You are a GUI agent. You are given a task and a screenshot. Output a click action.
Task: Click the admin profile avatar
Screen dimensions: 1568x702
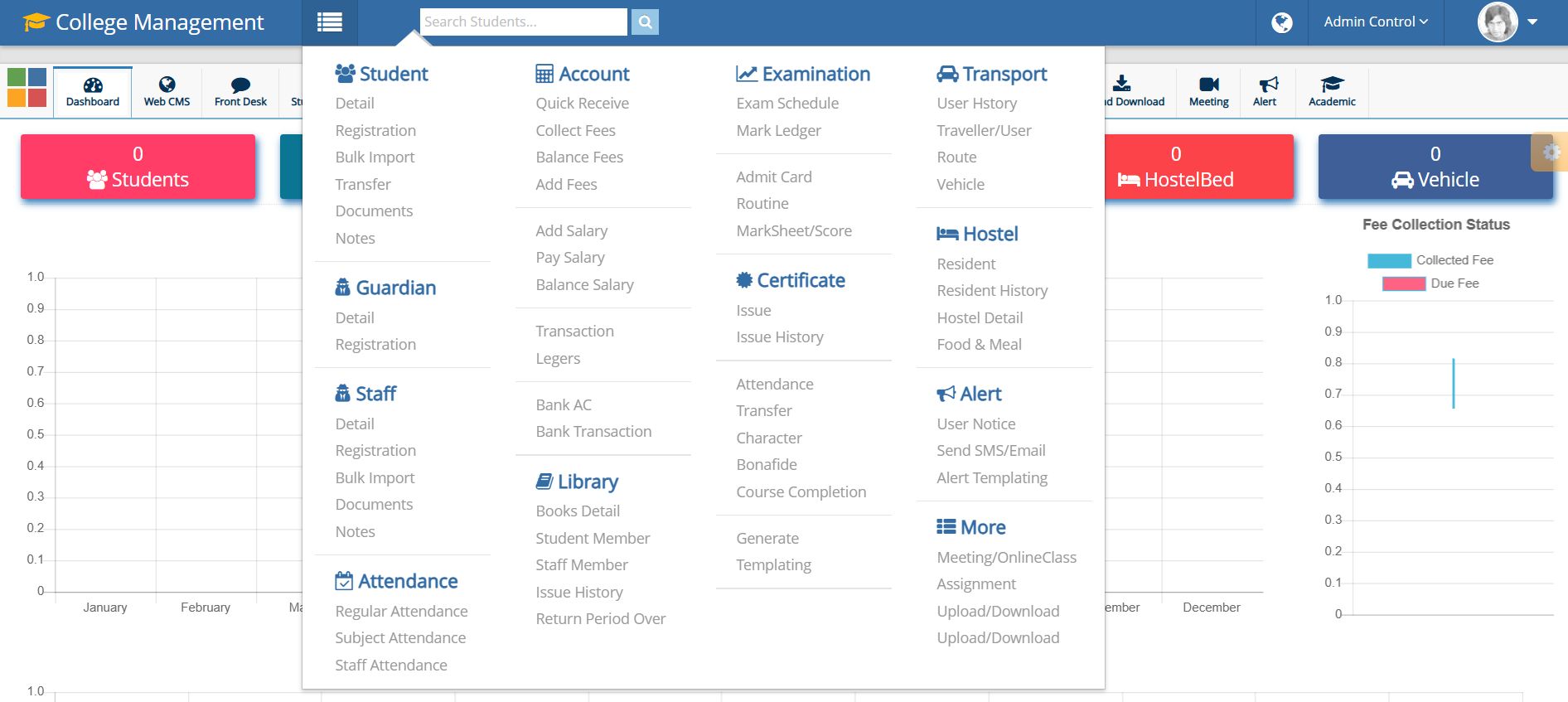(1498, 22)
